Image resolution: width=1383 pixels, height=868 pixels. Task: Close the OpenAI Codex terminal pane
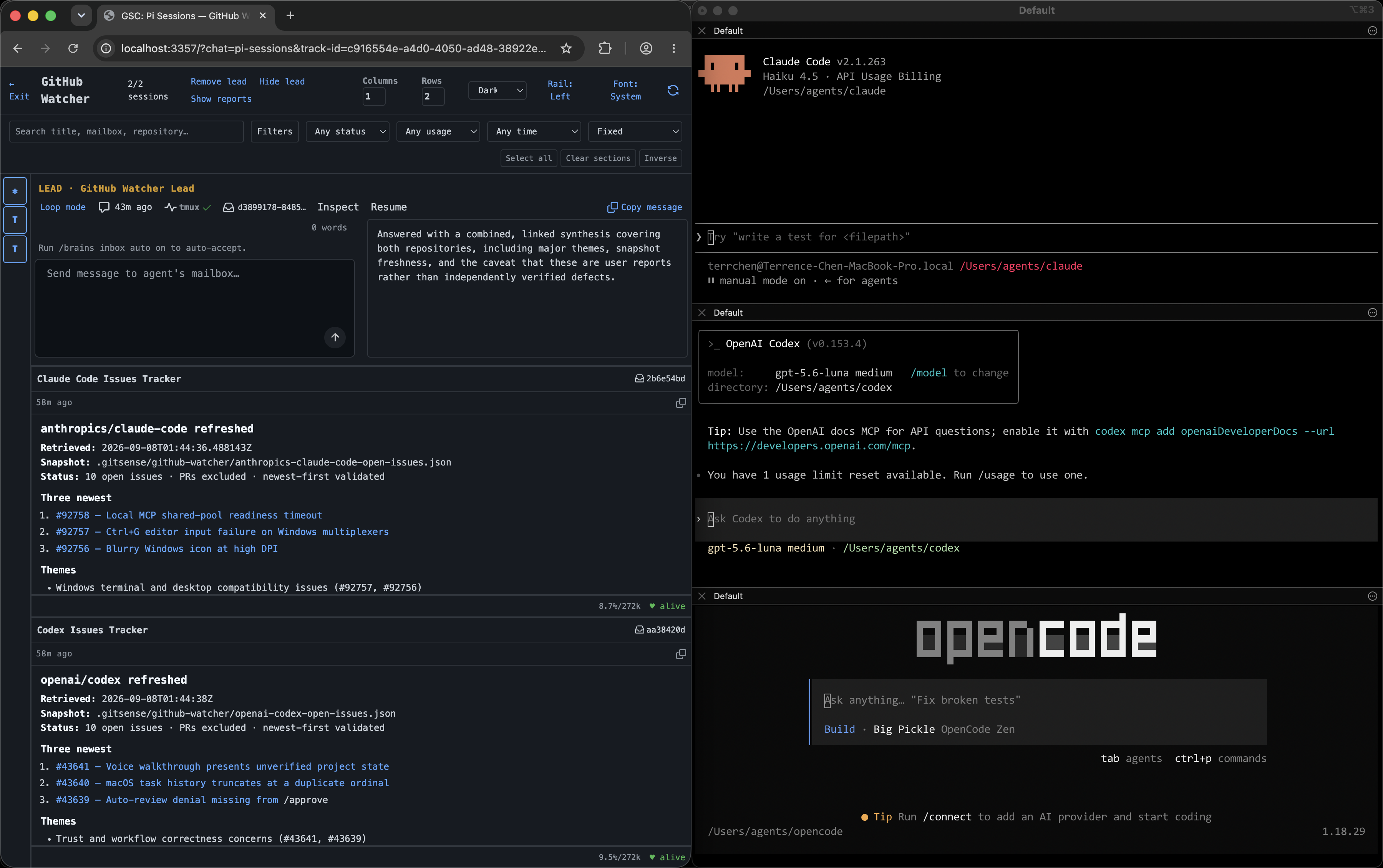[x=701, y=313]
